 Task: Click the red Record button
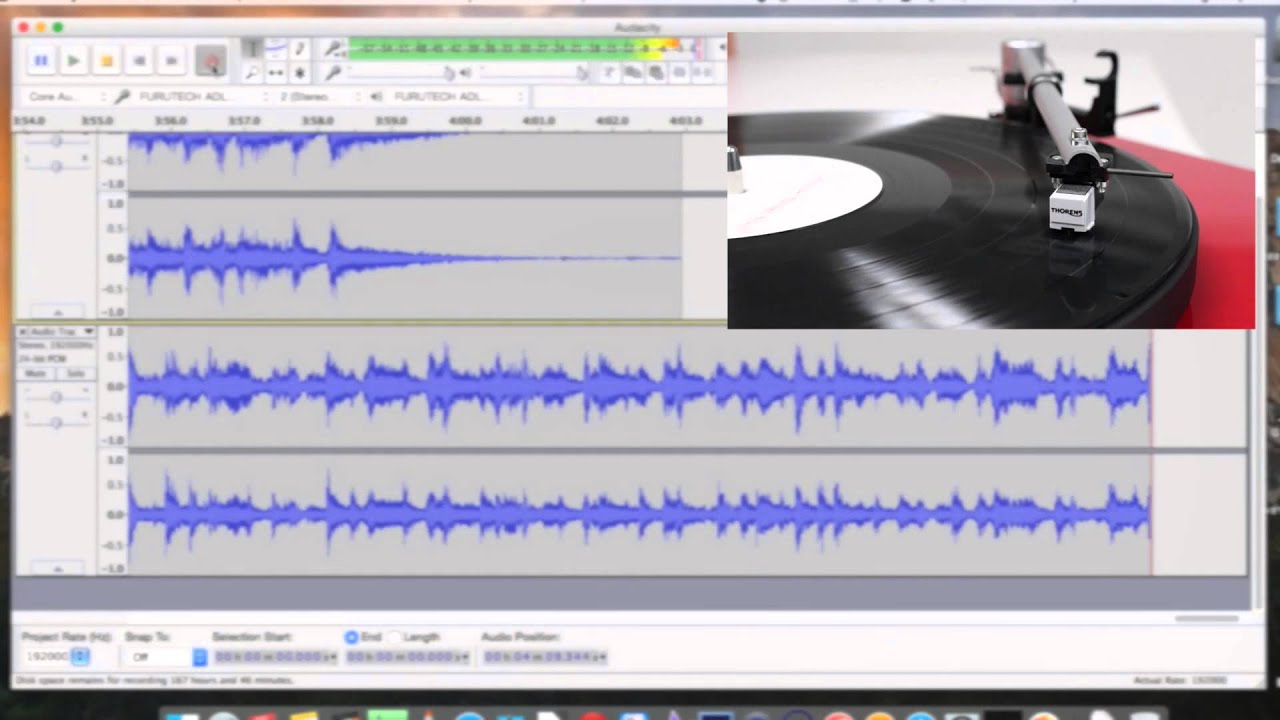pyautogui.click(x=211, y=61)
